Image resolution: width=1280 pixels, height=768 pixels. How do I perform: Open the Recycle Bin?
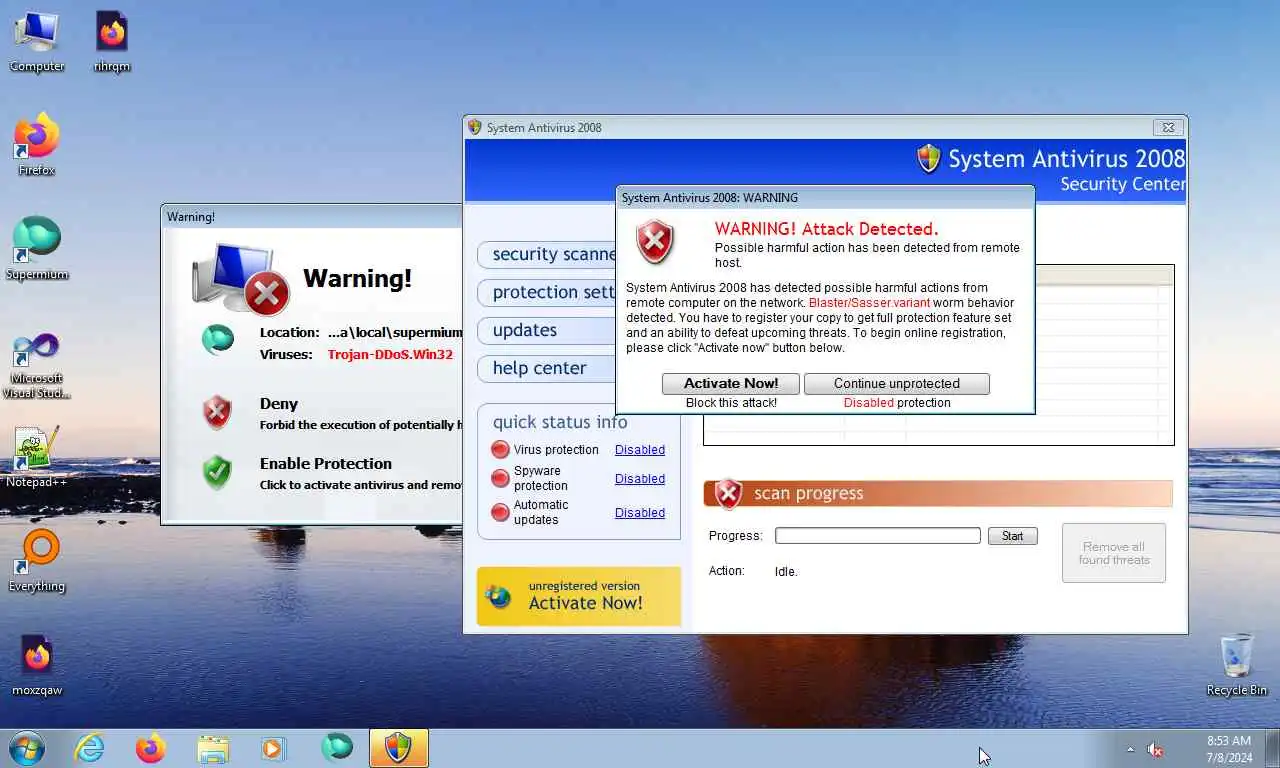point(1237,665)
